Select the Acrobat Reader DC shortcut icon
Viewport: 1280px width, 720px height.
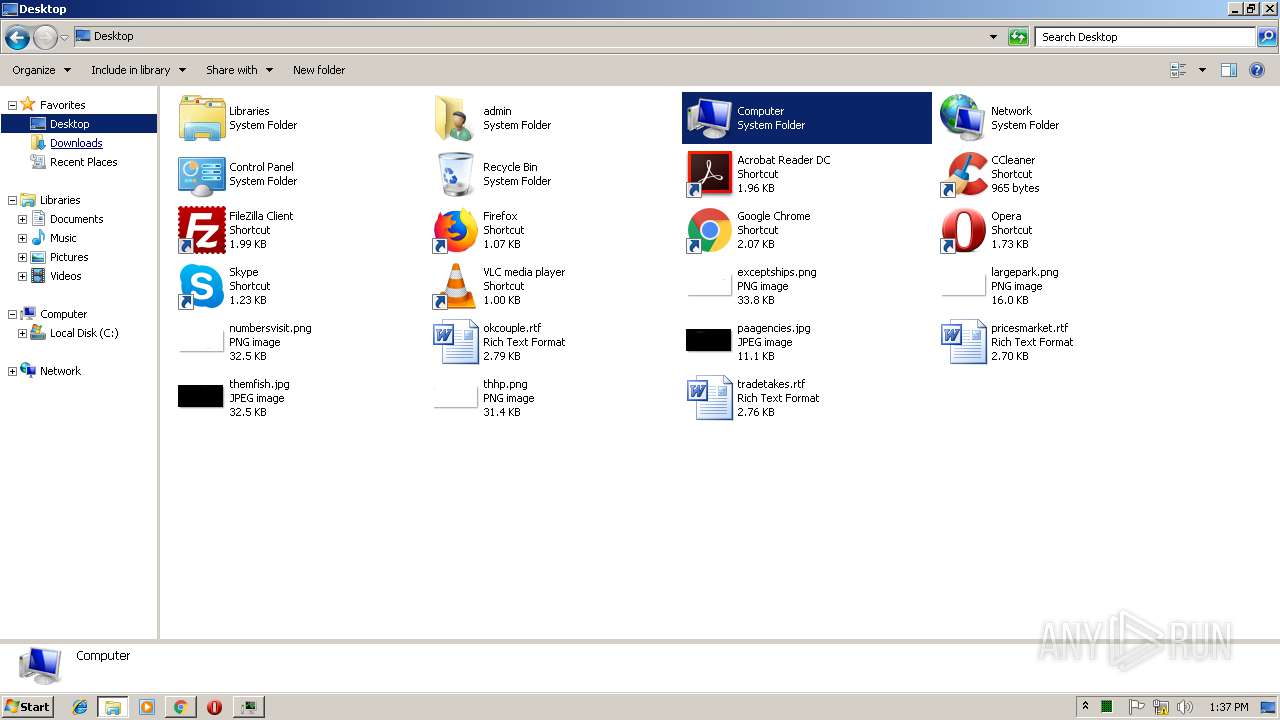709,174
